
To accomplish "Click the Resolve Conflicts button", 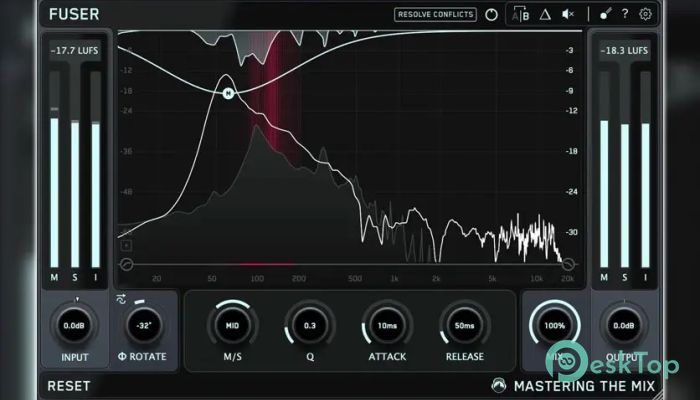I will coord(435,14).
